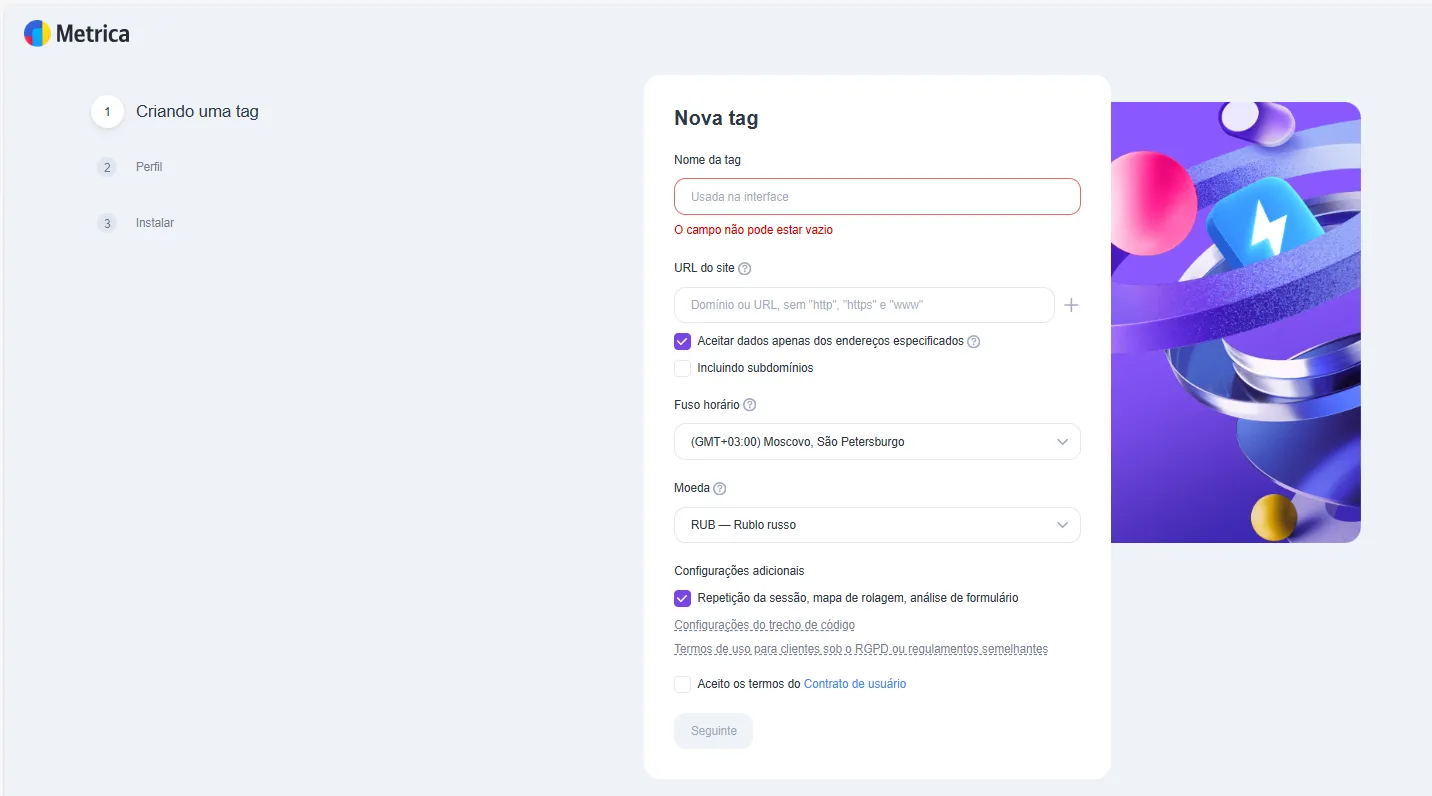Click the help icon beside Fuso horário
Viewport: 1432px width, 796px height.
coord(750,405)
